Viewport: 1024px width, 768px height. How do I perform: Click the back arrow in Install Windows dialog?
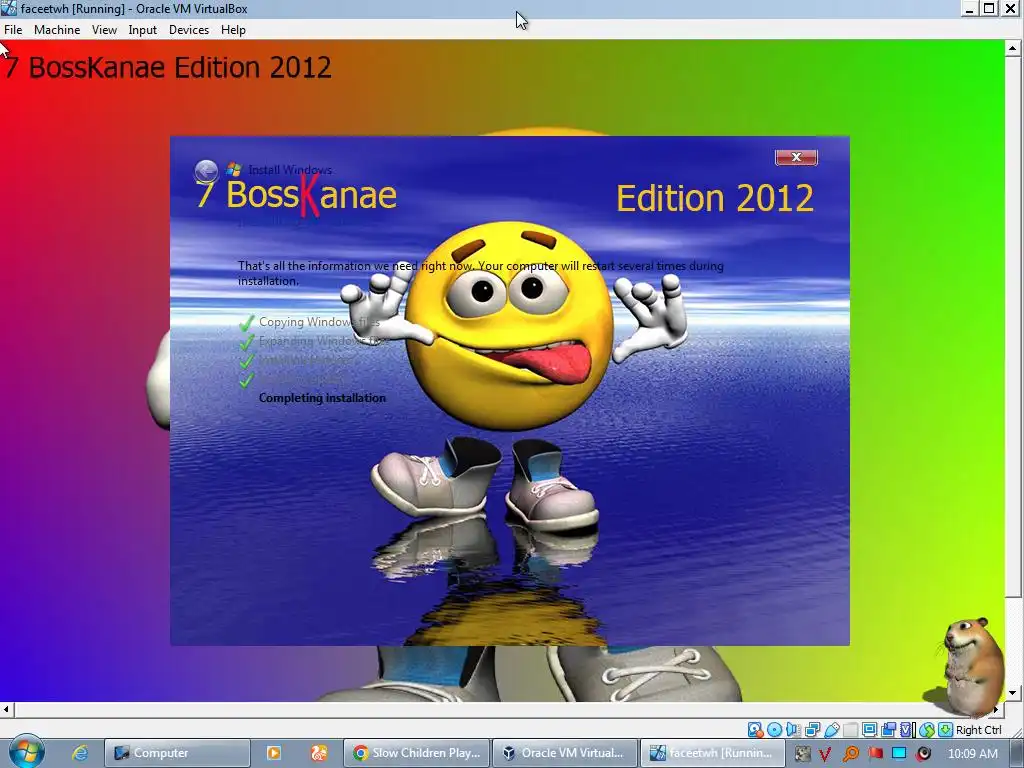(206, 171)
